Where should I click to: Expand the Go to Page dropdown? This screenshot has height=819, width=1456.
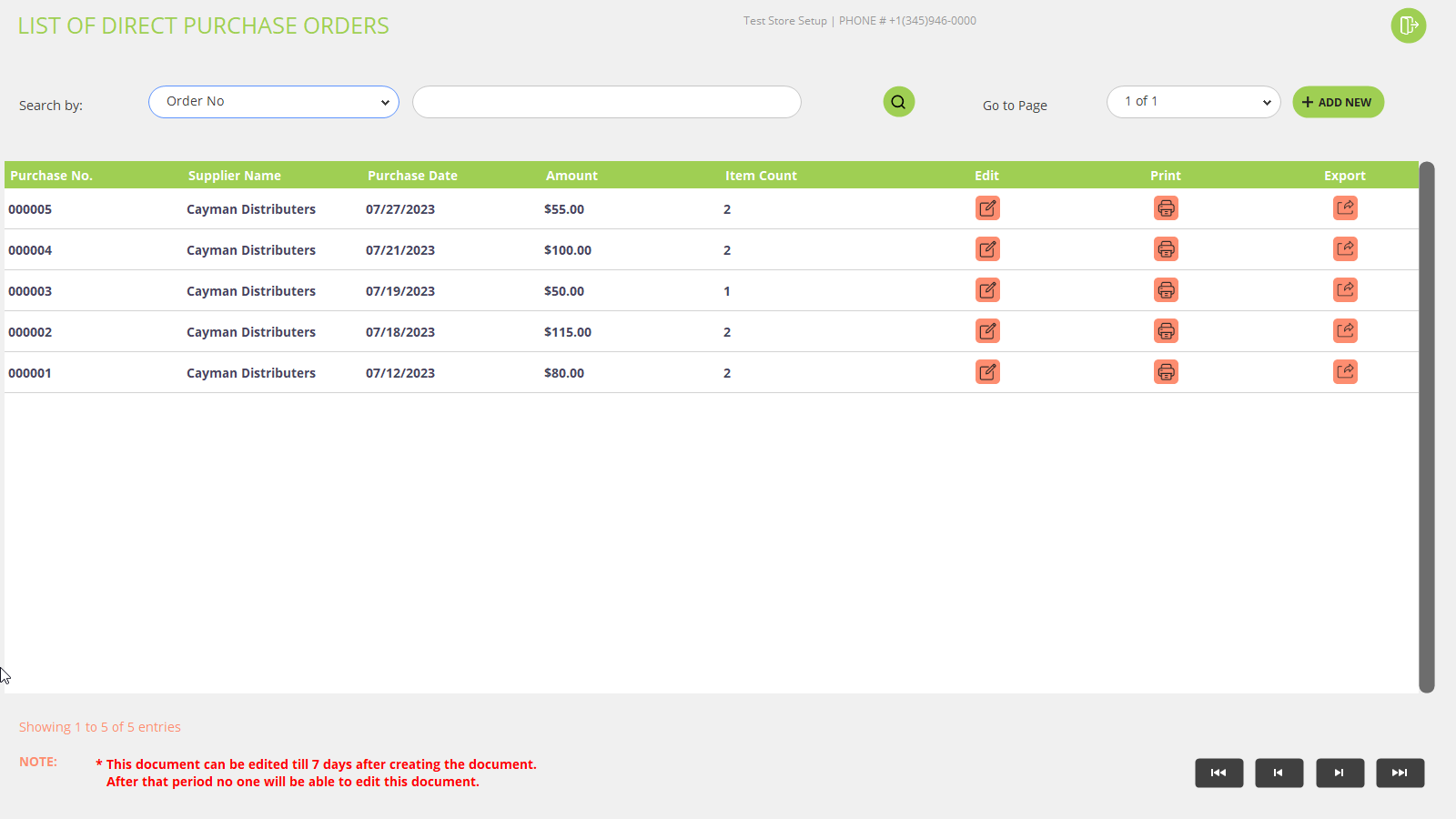tap(1193, 102)
